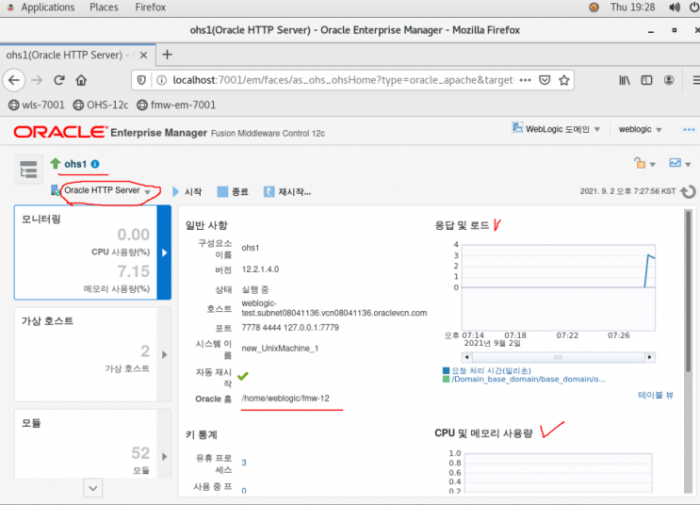Click the 유휴 프로세스 value 3
Viewport: 700px width, 505px height.
[244, 463]
